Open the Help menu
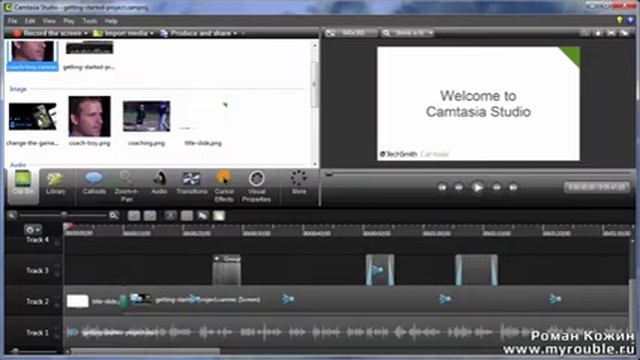 (x=111, y=21)
